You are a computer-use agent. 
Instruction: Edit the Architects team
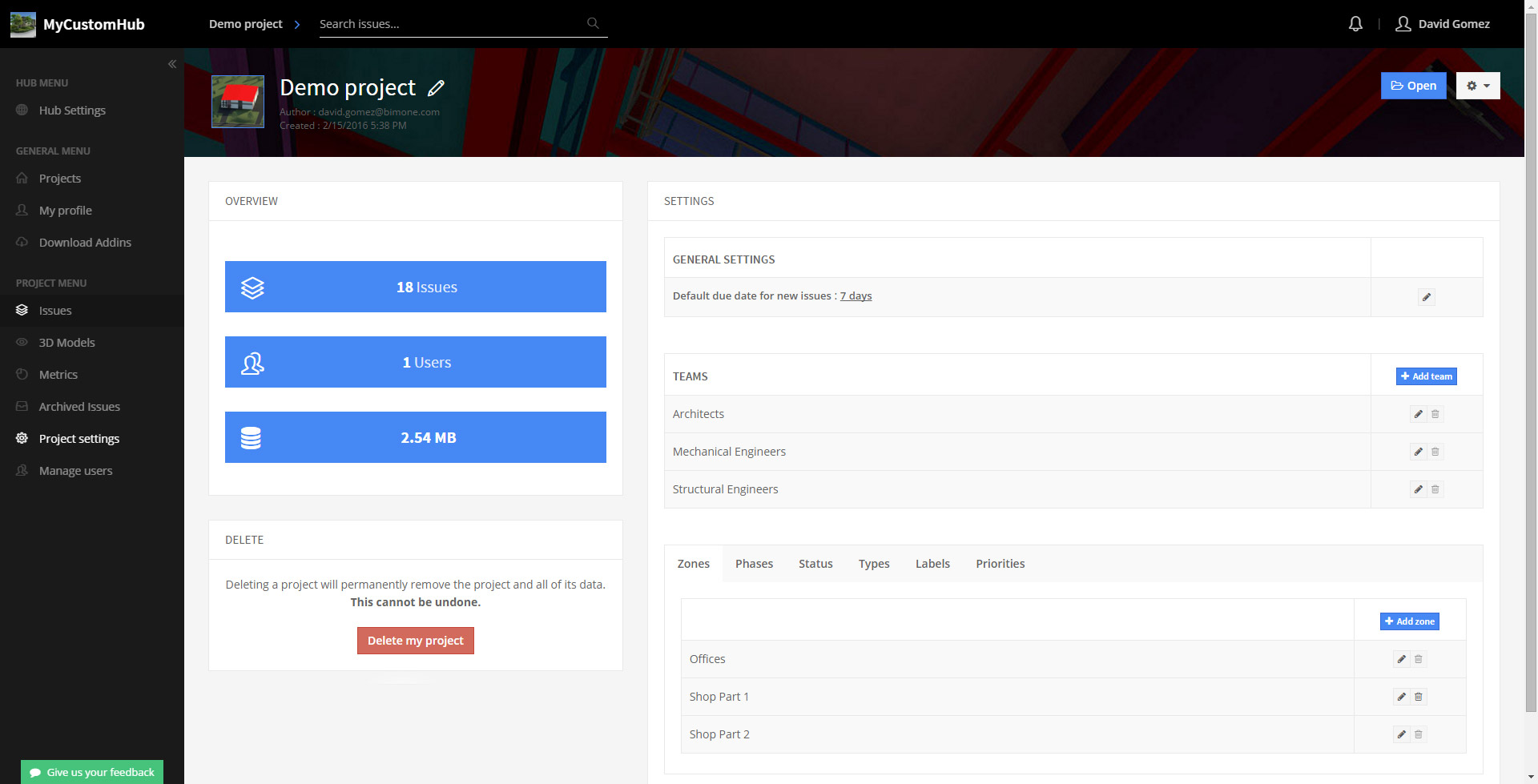point(1418,414)
